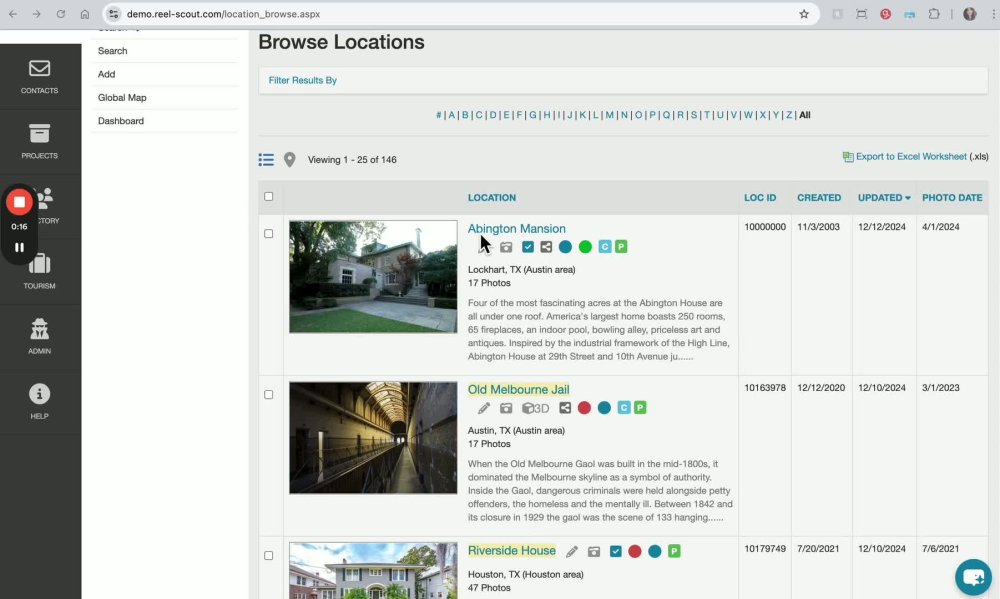
Task: Click the C badge for Old Melbourne Jail
Action: click(624, 408)
